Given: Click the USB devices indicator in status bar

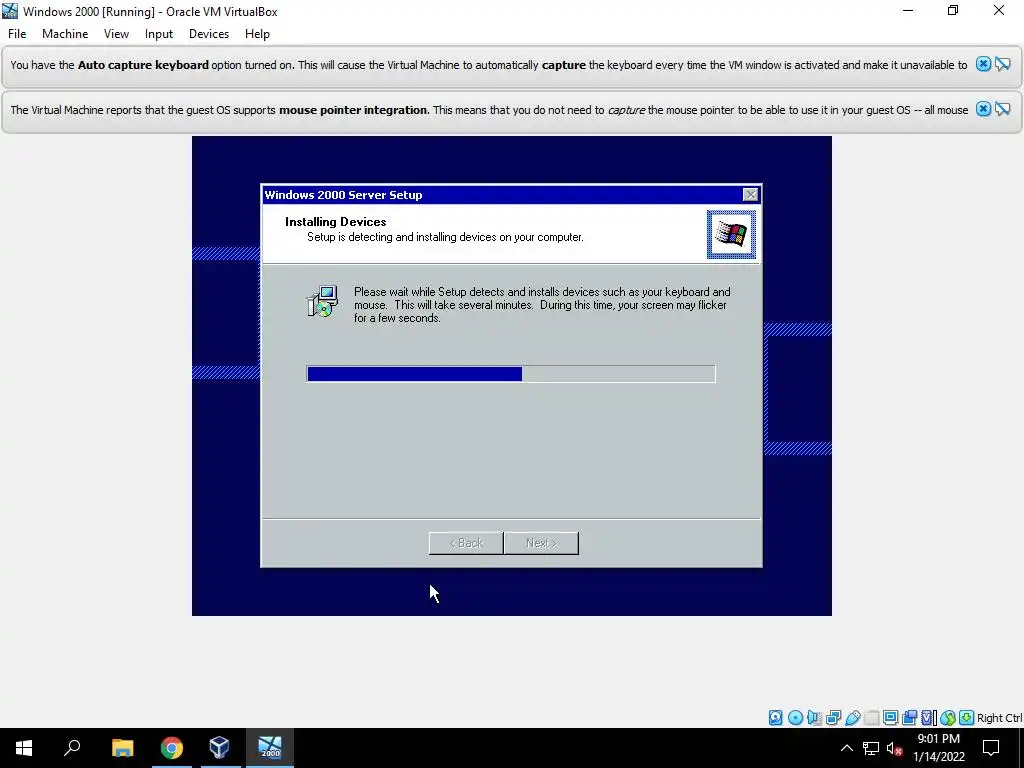Looking at the screenshot, I should 852,718.
